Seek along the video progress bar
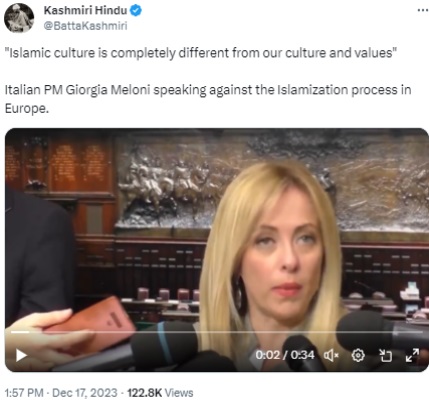This screenshot has width=429, height=412. (217, 332)
